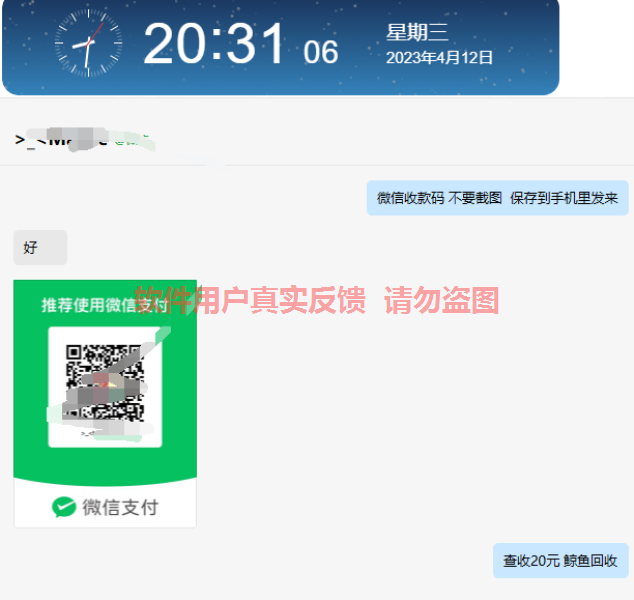Click the 查收20元 鲸鱼回收 message bubble

[x=560, y=561]
